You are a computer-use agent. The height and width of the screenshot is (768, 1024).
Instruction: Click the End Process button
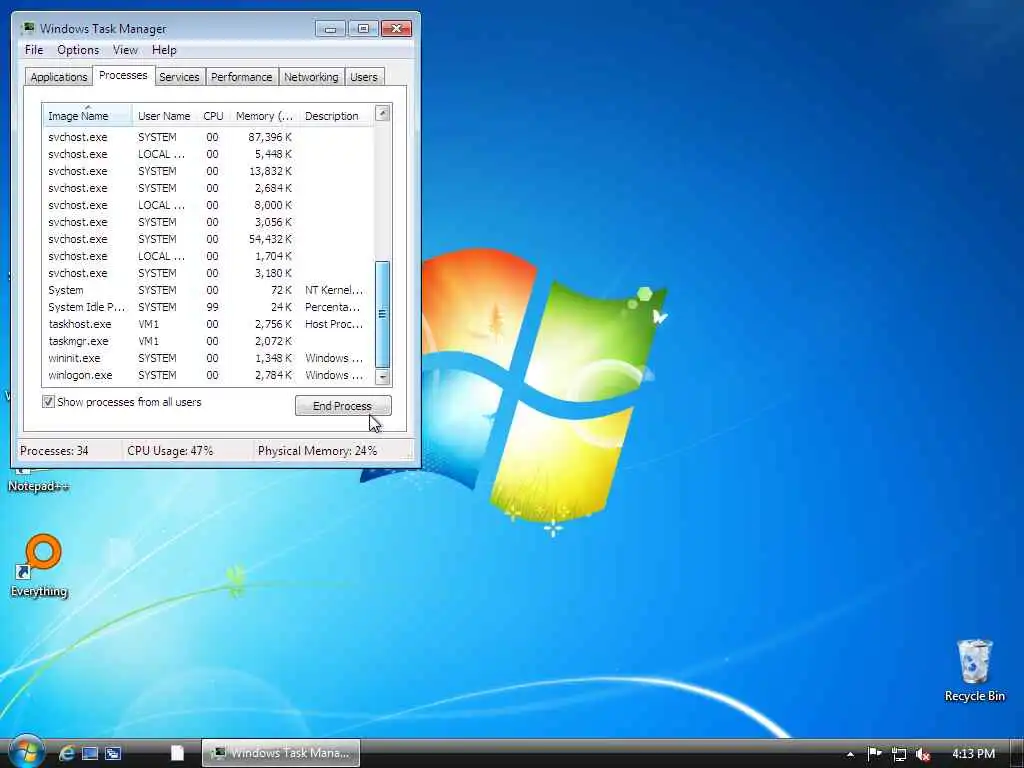pyautogui.click(x=343, y=406)
